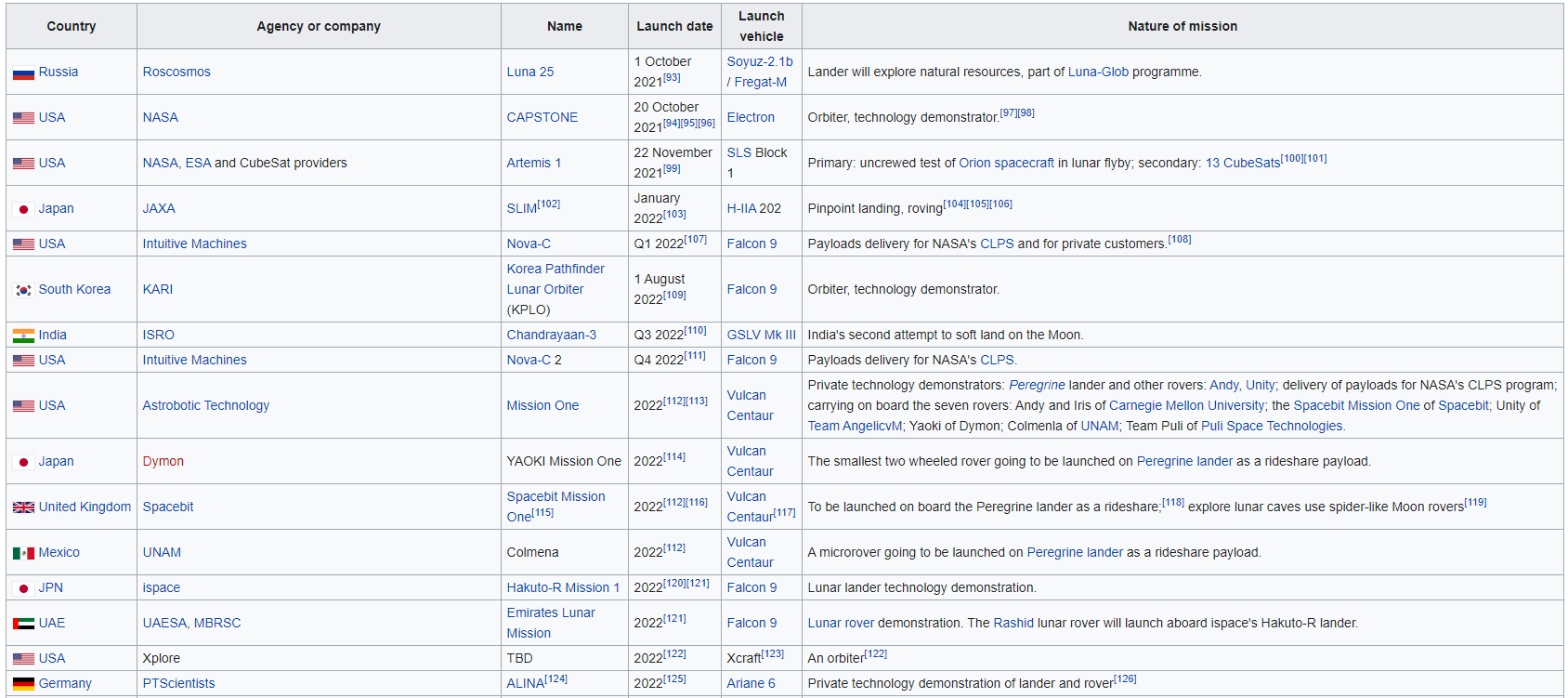Open the Emirates Lunar Mission link
This screenshot has height=698, width=1568.
click(x=551, y=623)
